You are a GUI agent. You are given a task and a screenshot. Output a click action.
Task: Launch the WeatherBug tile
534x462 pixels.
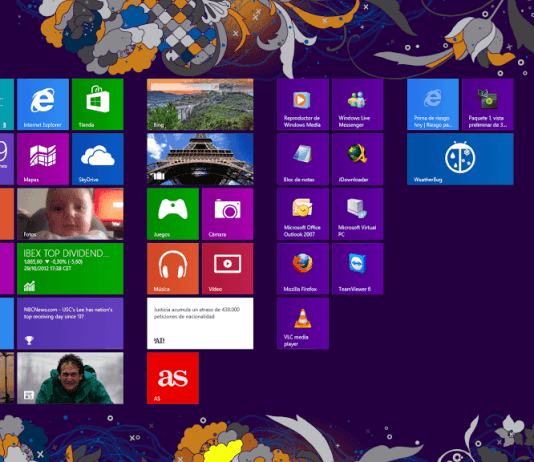click(x=460, y=159)
